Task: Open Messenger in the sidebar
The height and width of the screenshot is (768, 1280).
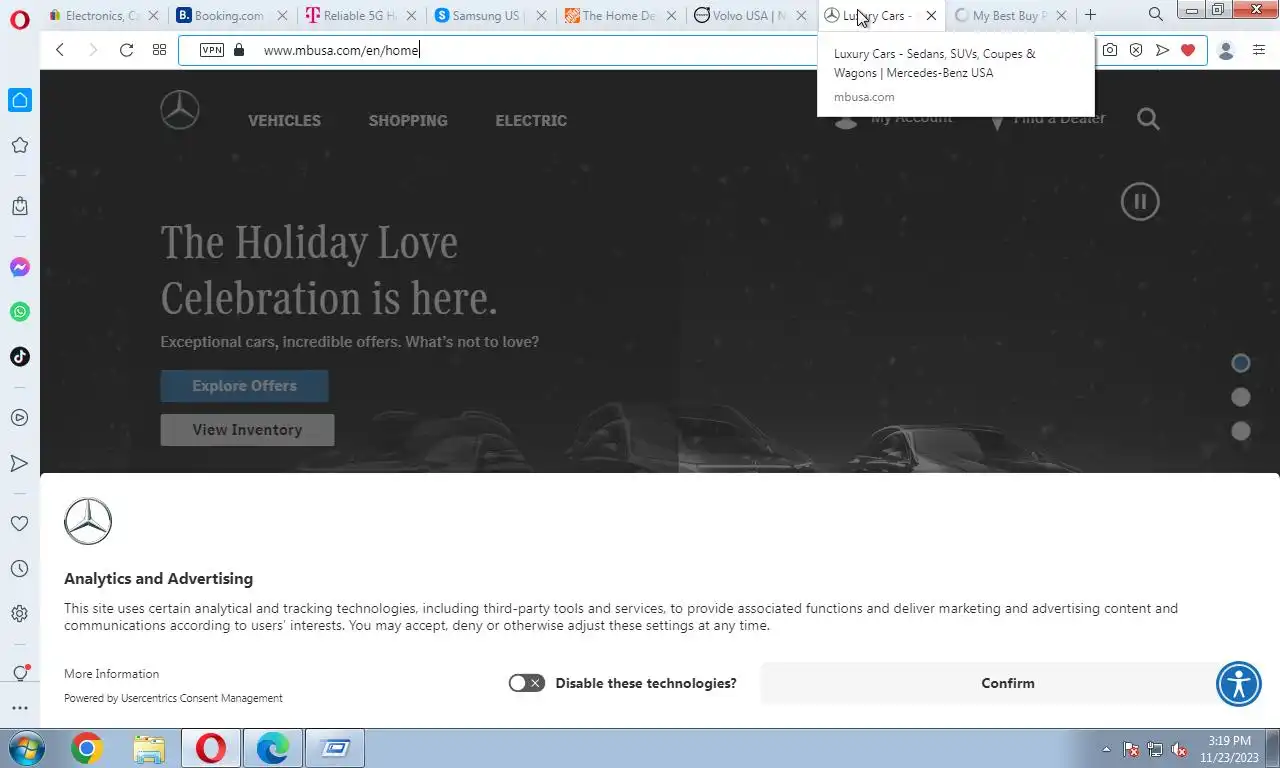Action: click(x=20, y=267)
